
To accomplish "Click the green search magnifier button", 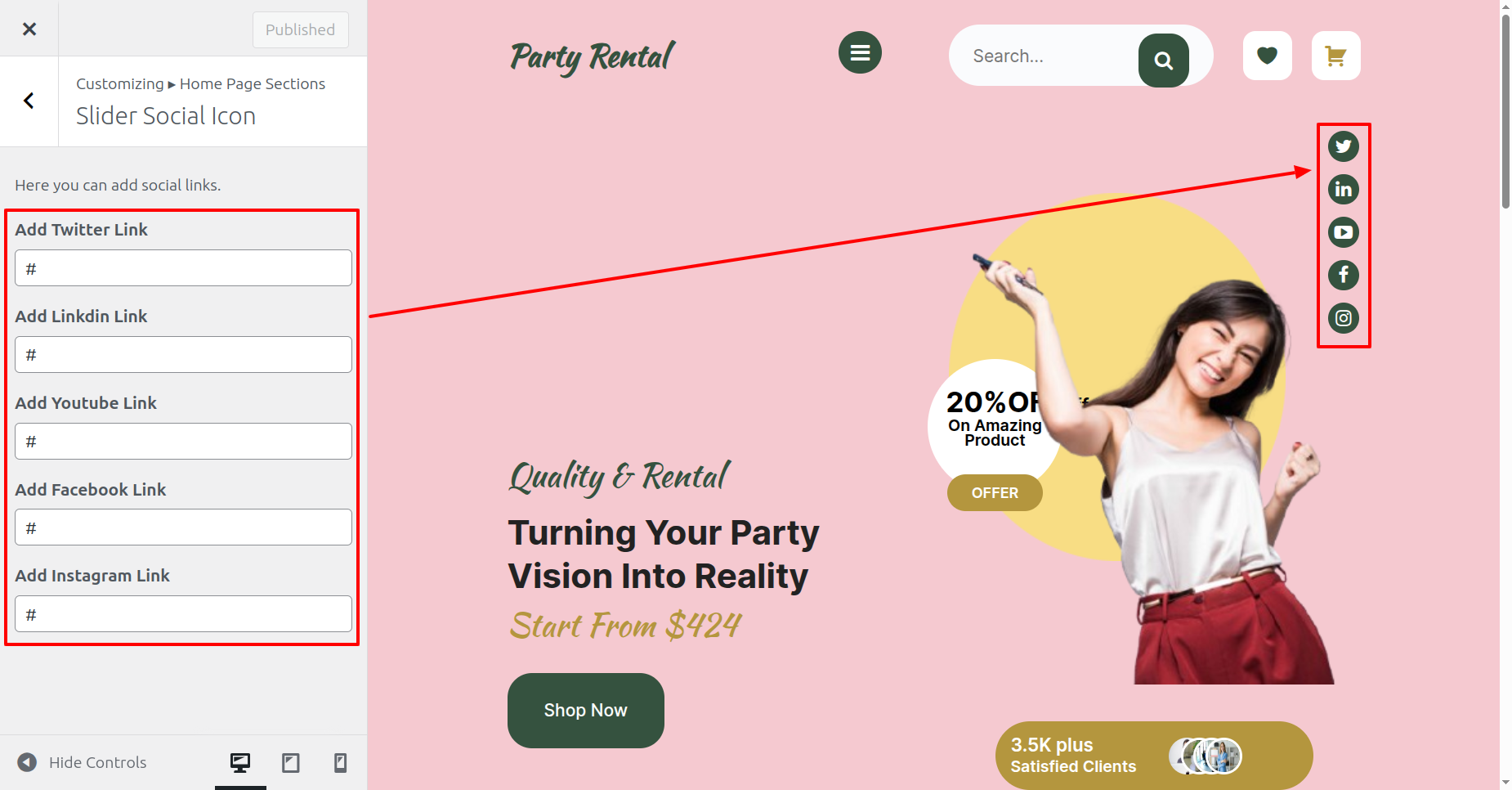I will (1163, 60).
